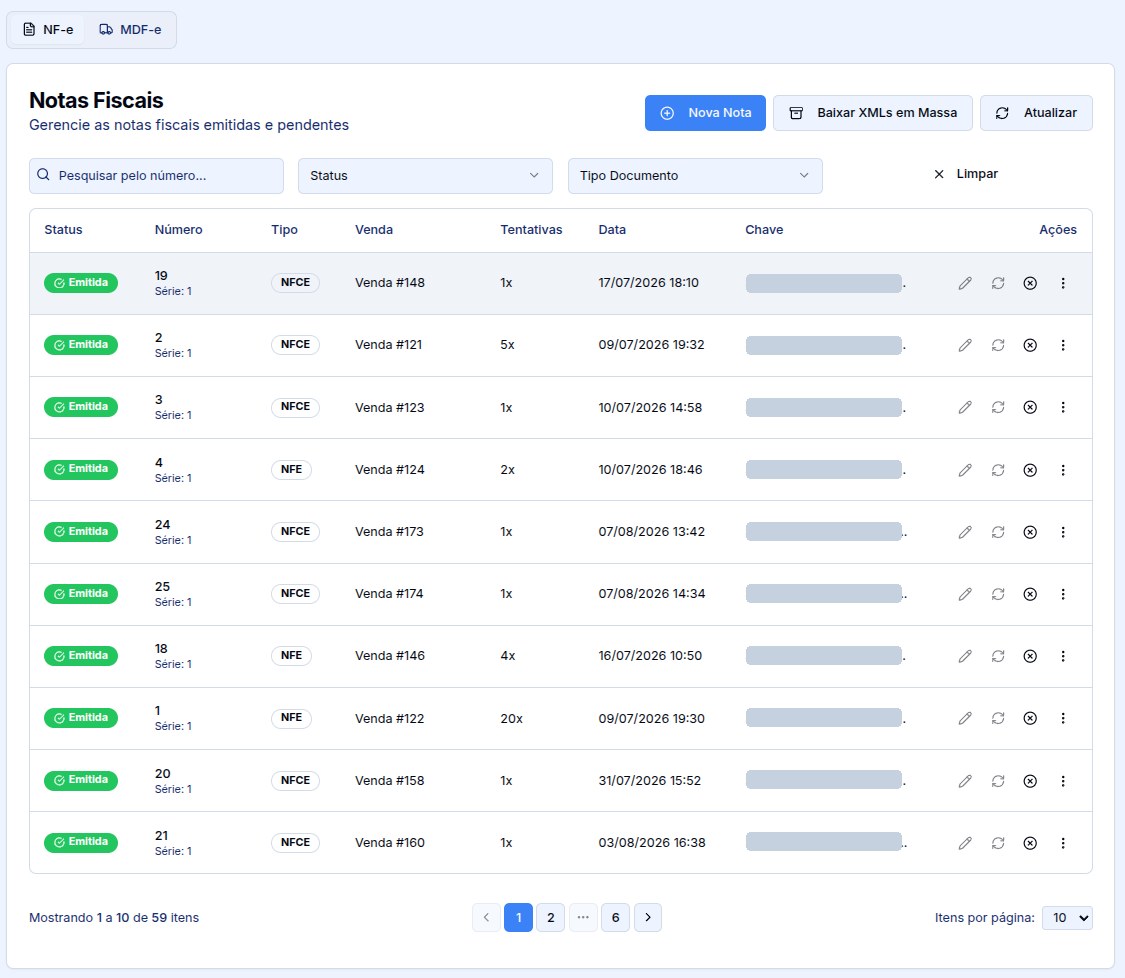
Task: Select current page 1 button
Action: [518, 918]
